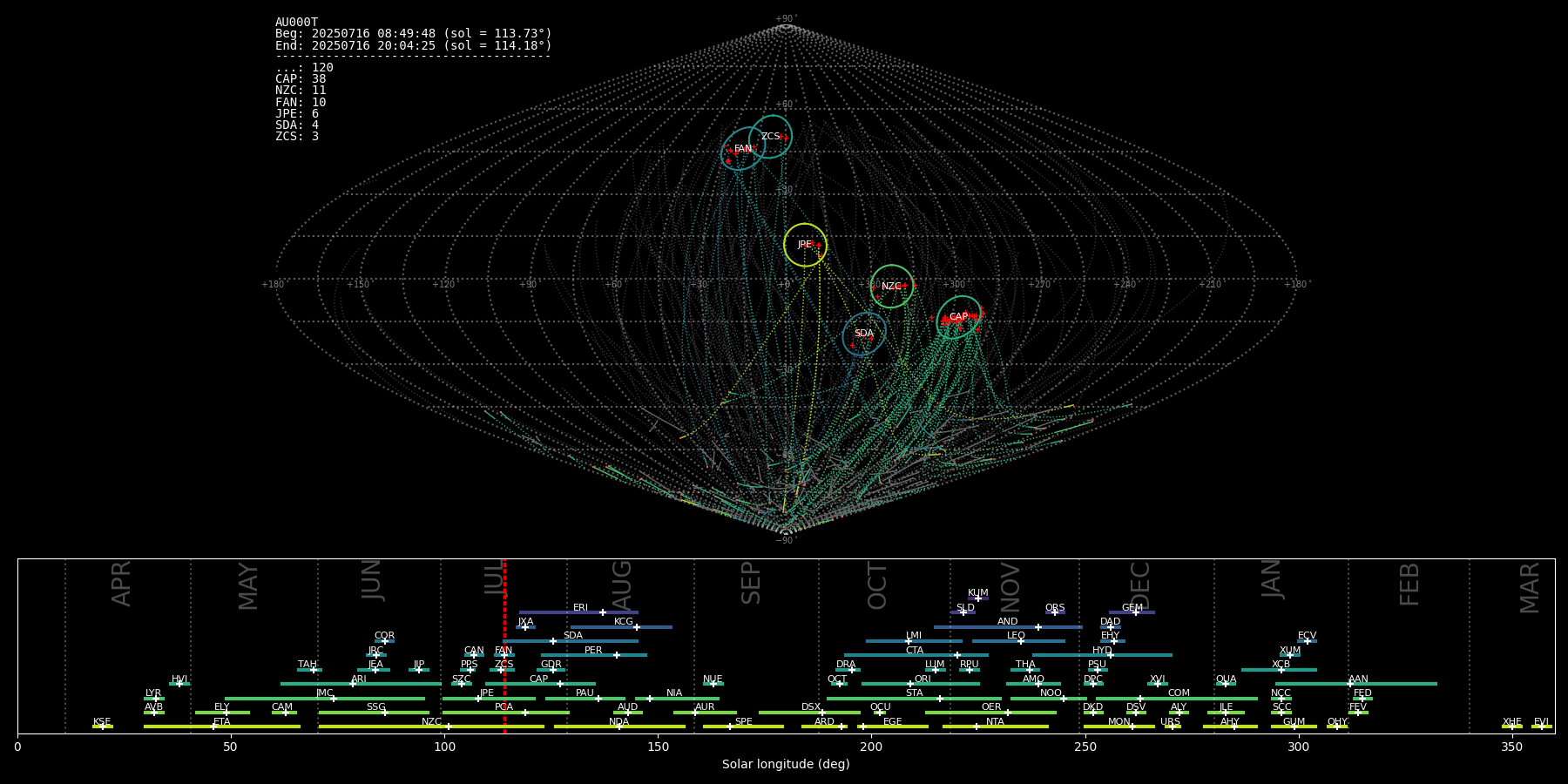Click the '...: 120' sporadic count entry

click(304, 68)
